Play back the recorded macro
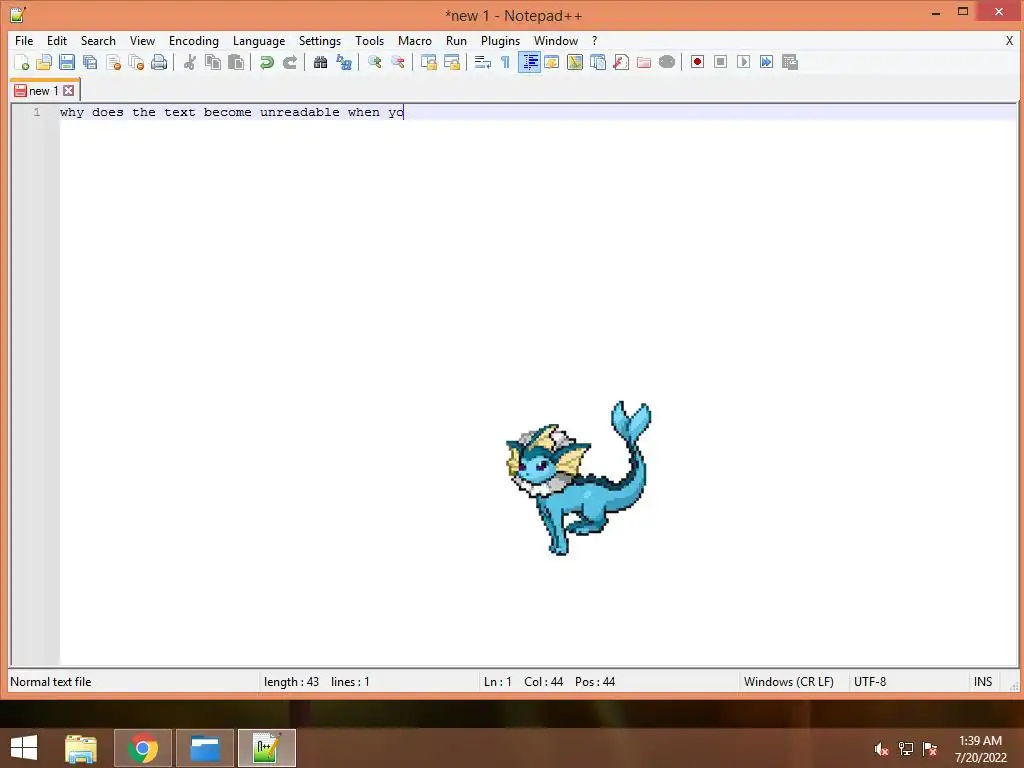Viewport: 1024px width, 768px height. pyautogui.click(x=743, y=62)
